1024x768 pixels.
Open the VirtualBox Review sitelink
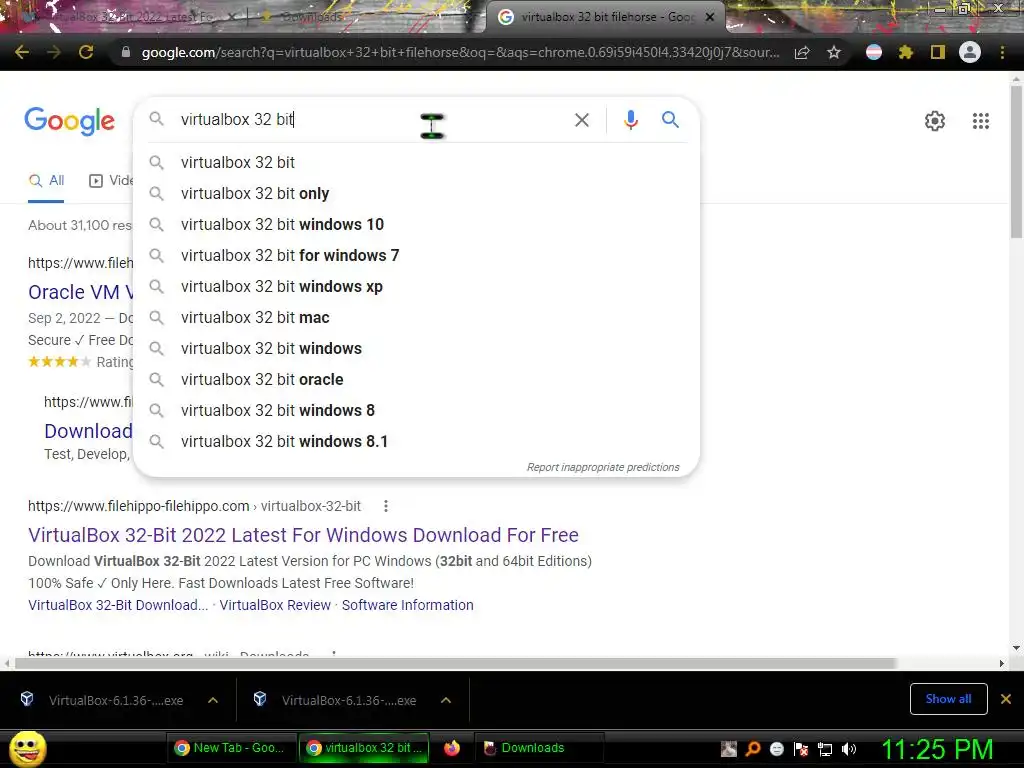275,605
